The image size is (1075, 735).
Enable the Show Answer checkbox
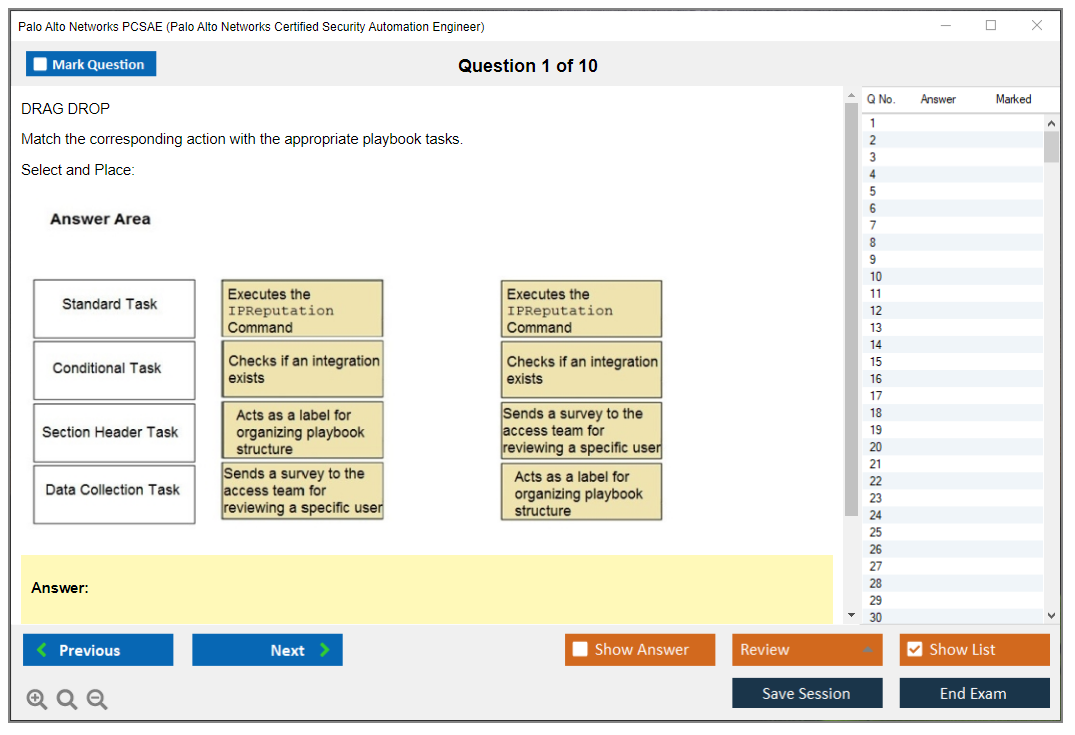[580, 649]
